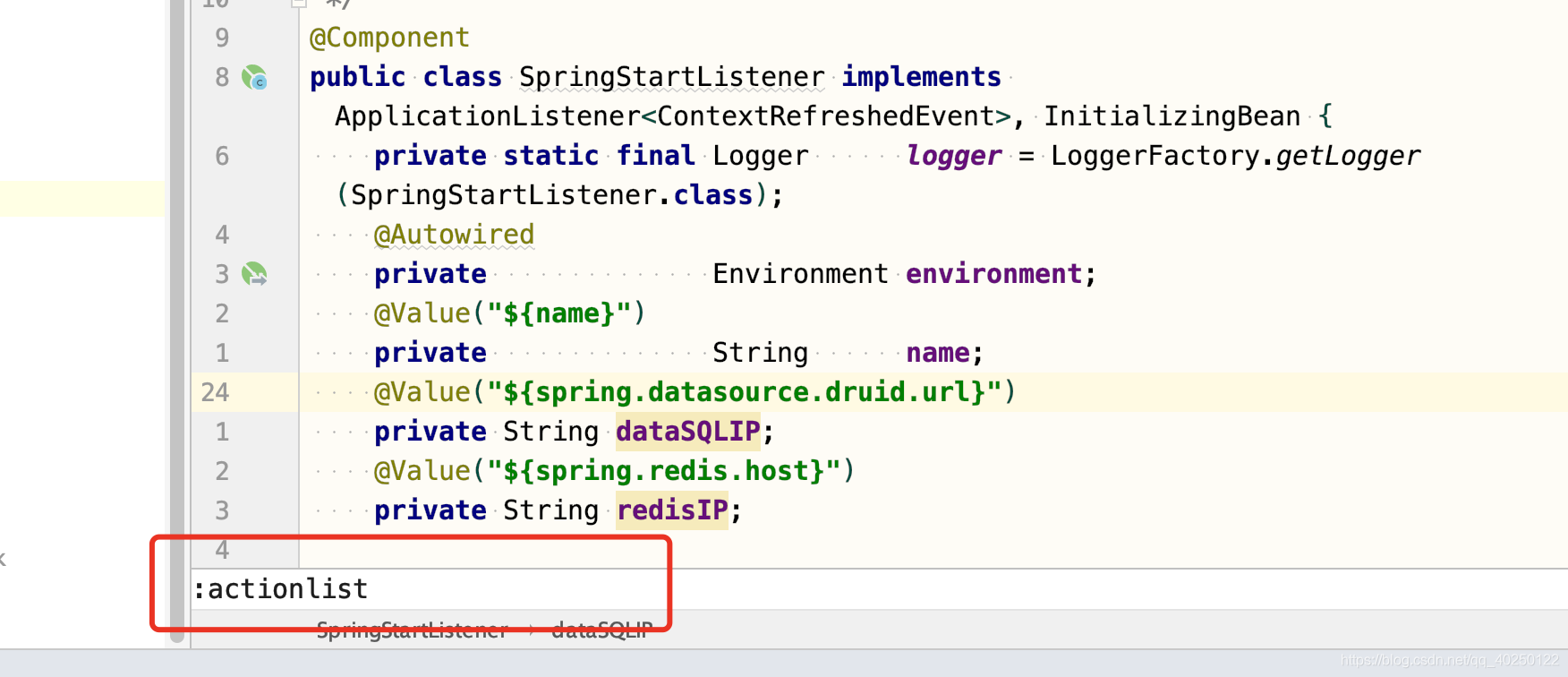Screen dimensions: 1568x677
Task: Click the current line number 24 in the gutter
Action: [x=215, y=392]
